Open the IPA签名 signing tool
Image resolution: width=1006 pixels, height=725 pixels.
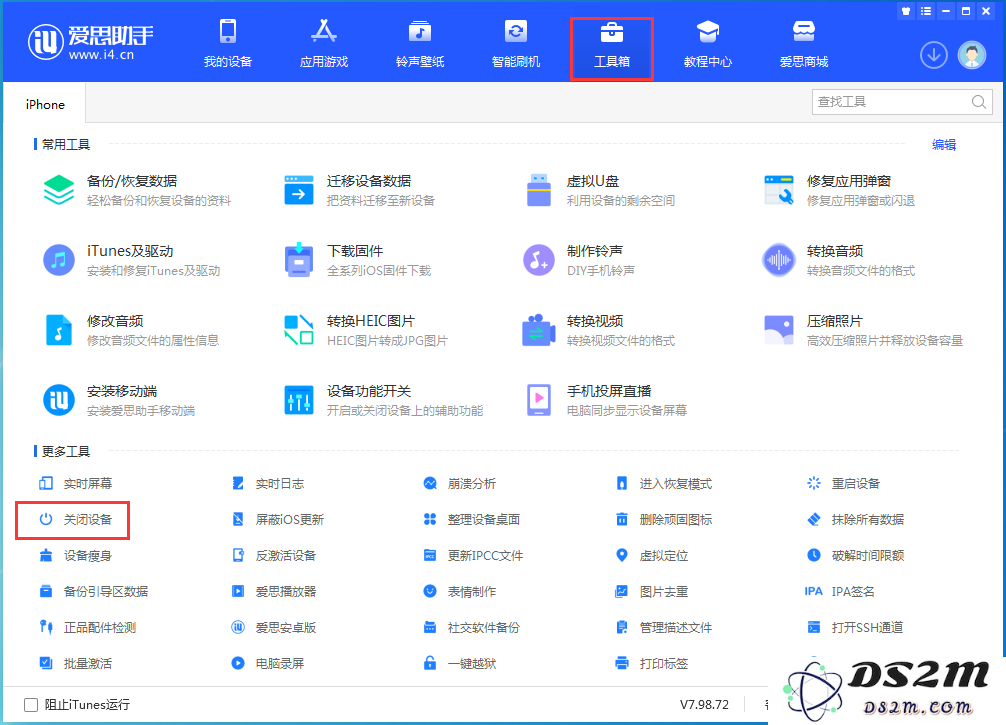[840, 592]
